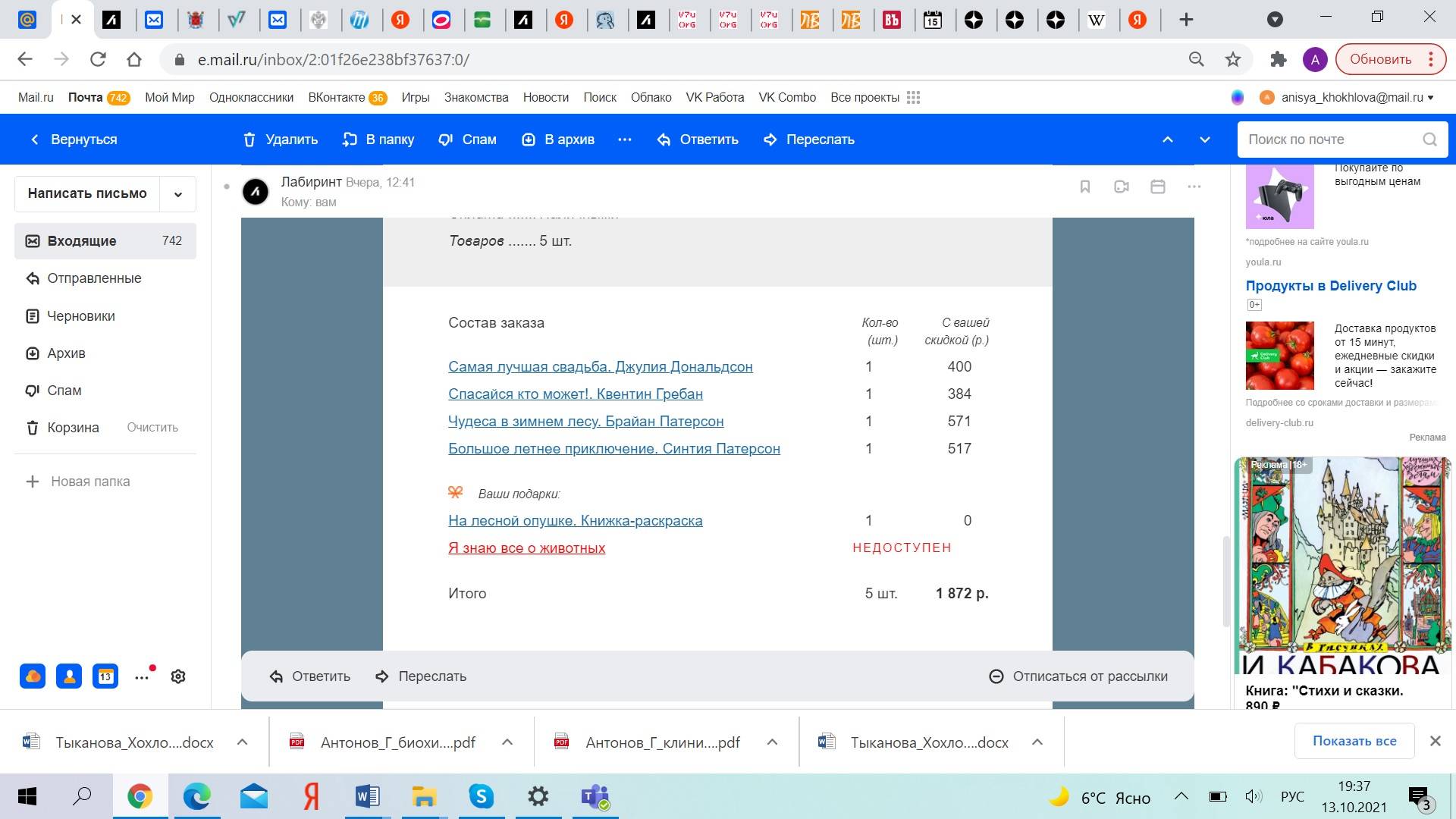The image size is (1456, 819).
Task: Click Отписаться от рассылки
Action: pos(1078,676)
